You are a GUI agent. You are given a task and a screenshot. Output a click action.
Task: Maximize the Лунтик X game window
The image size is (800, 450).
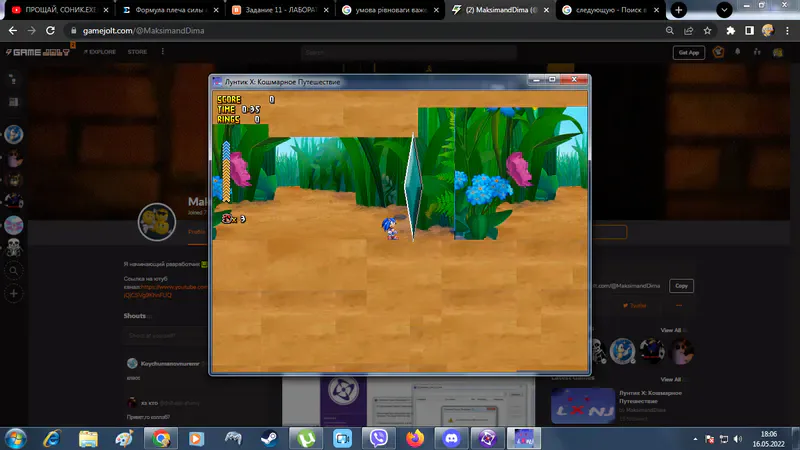coord(552,79)
